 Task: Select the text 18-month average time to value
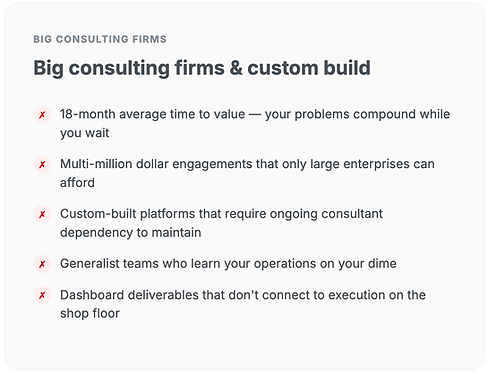pos(152,114)
